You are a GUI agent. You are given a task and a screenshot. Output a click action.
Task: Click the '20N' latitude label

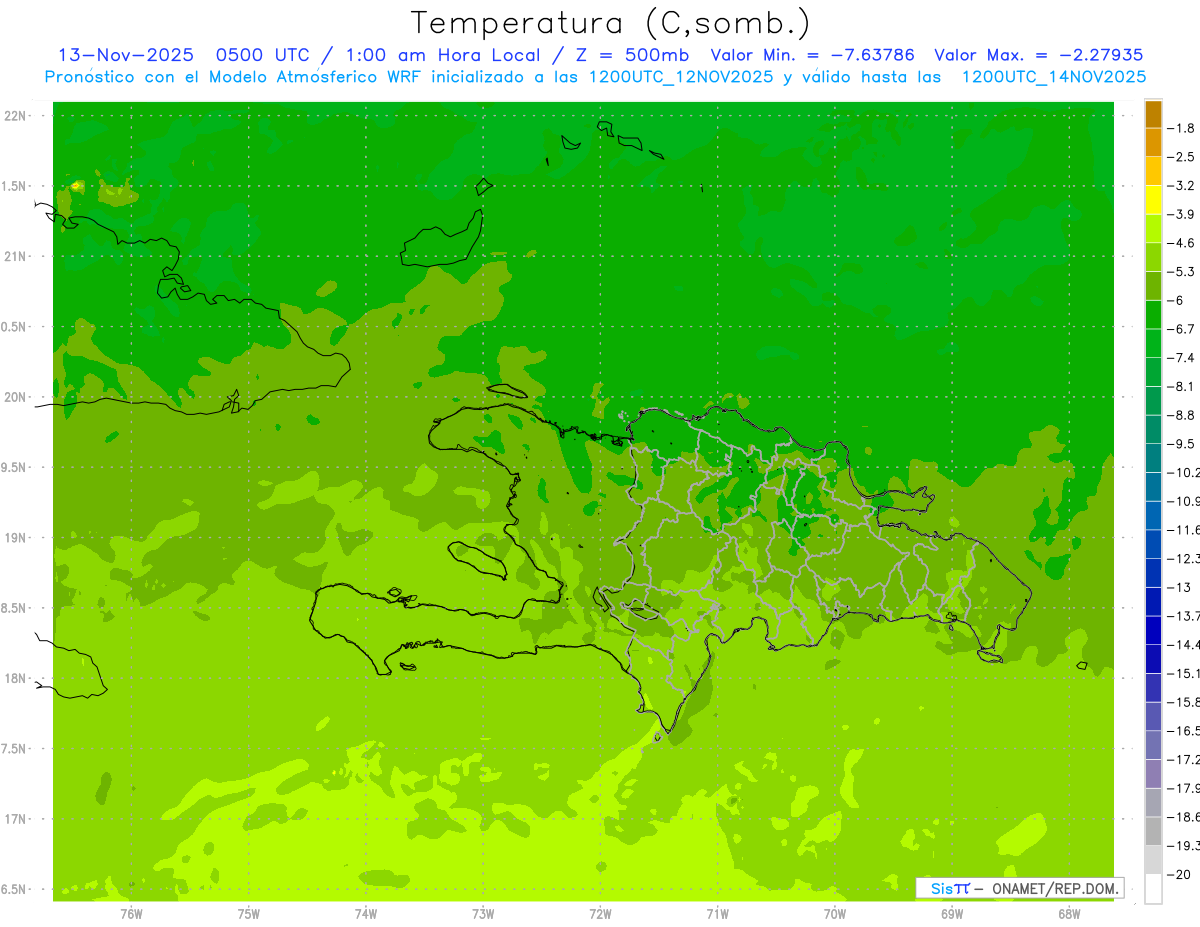pos(16,397)
